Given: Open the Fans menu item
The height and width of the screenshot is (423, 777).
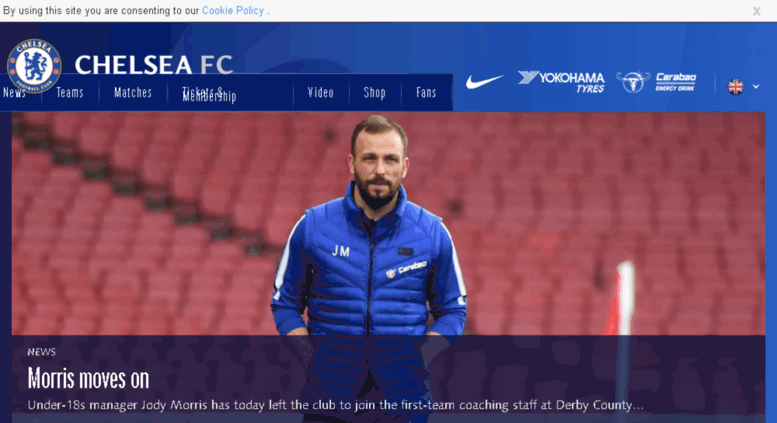Looking at the screenshot, I should (x=426, y=93).
